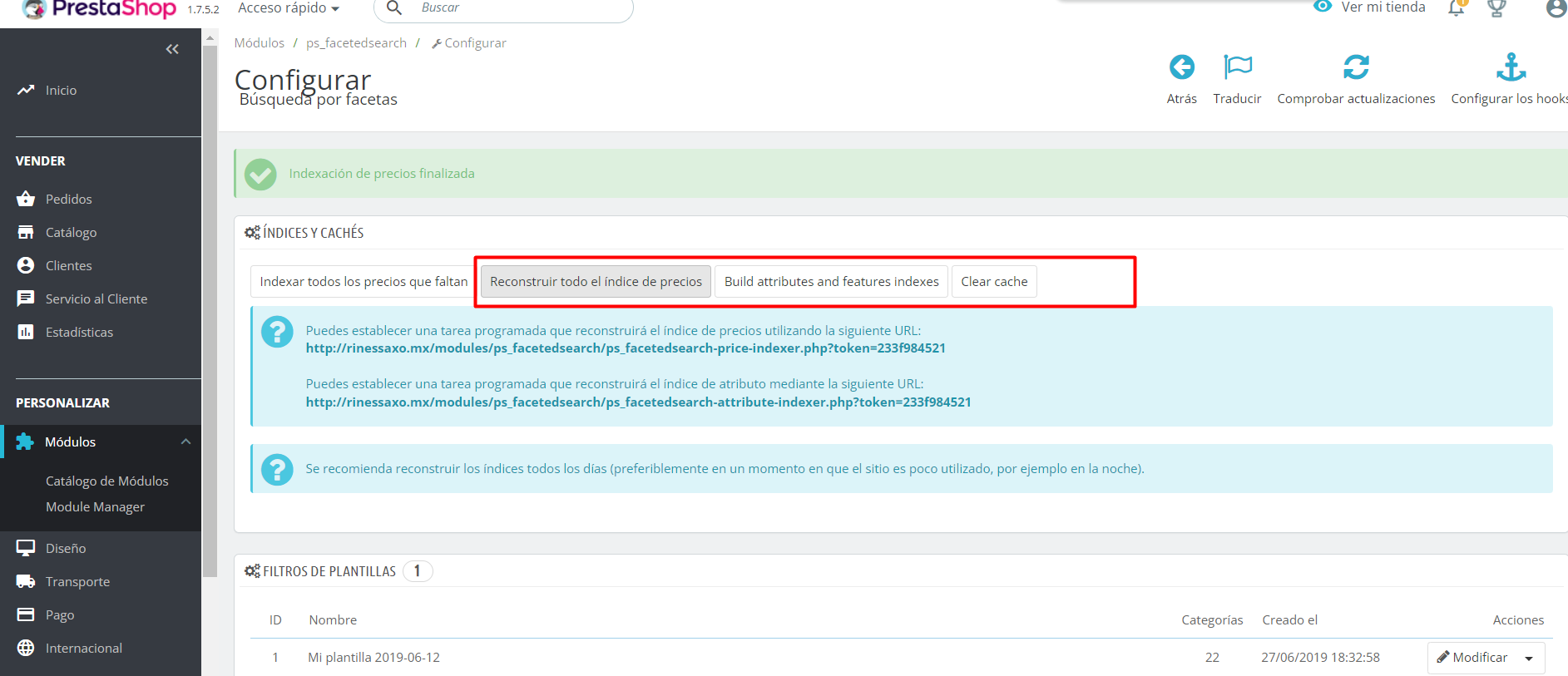The width and height of the screenshot is (1568, 676).
Task: Click the Acciones column header
Action: pos(1518,619)
